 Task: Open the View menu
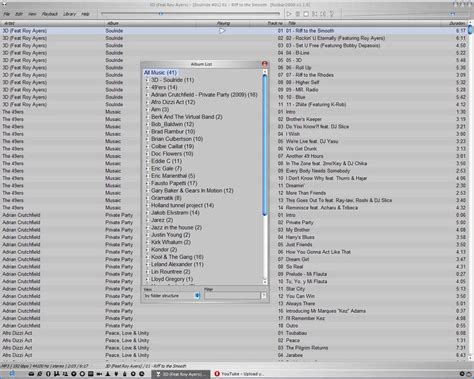(32, 14)
